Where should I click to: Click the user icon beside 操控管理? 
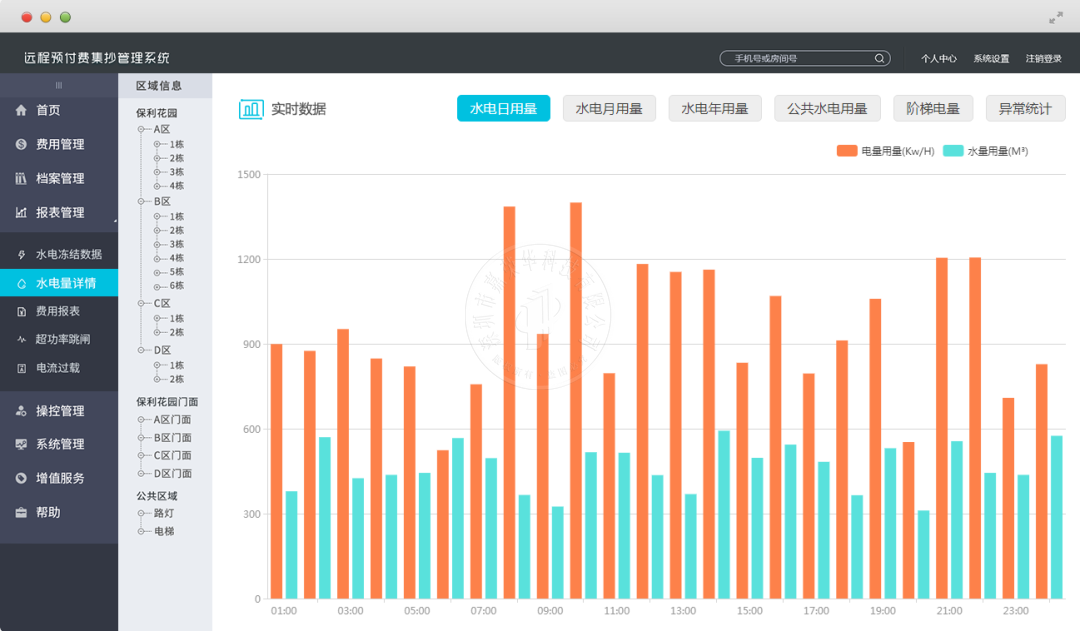[x=21, y=411]
